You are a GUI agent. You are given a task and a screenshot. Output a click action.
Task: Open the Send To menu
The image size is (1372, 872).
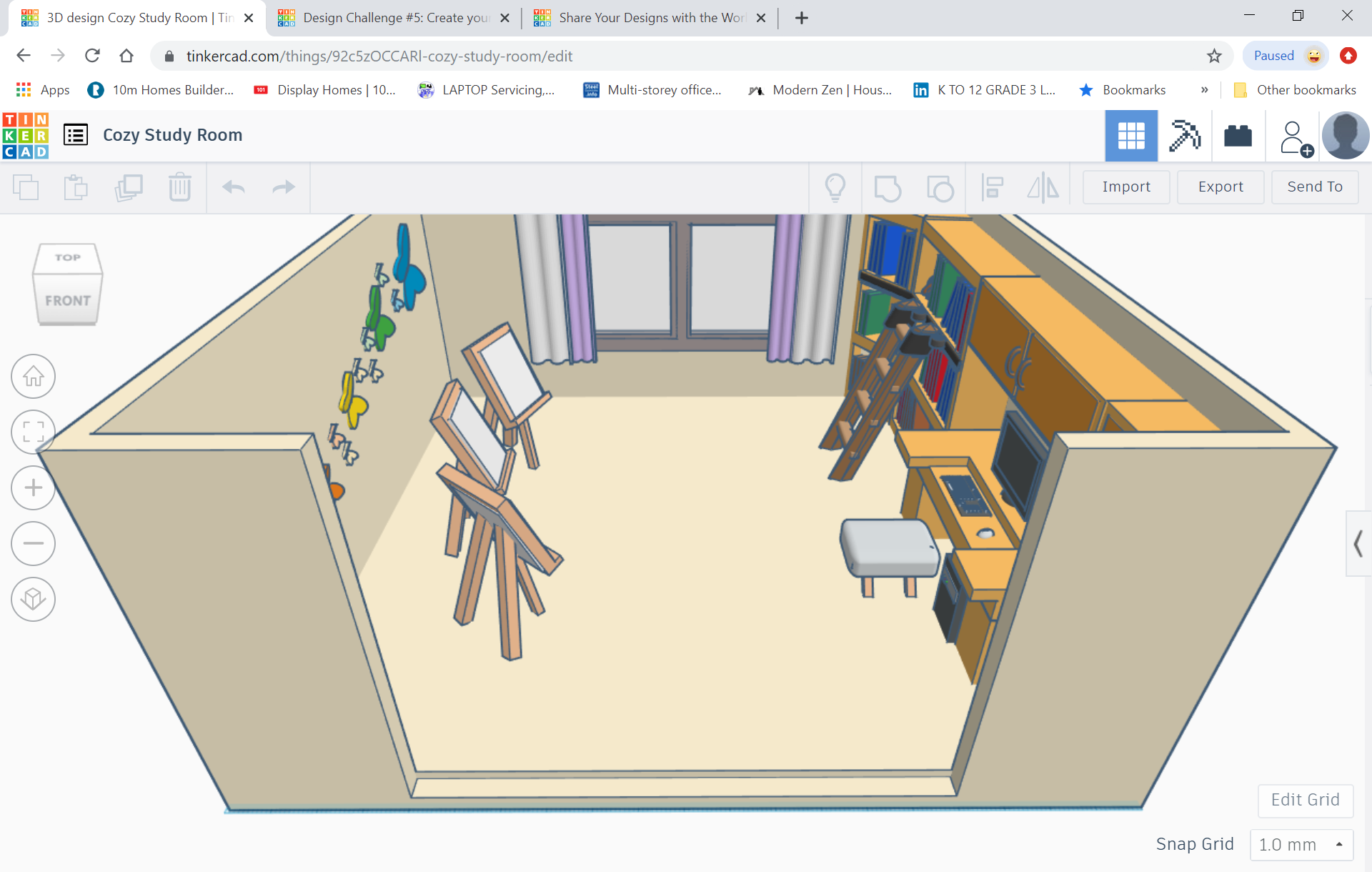pyautogui.click(x=1313, y=186)
